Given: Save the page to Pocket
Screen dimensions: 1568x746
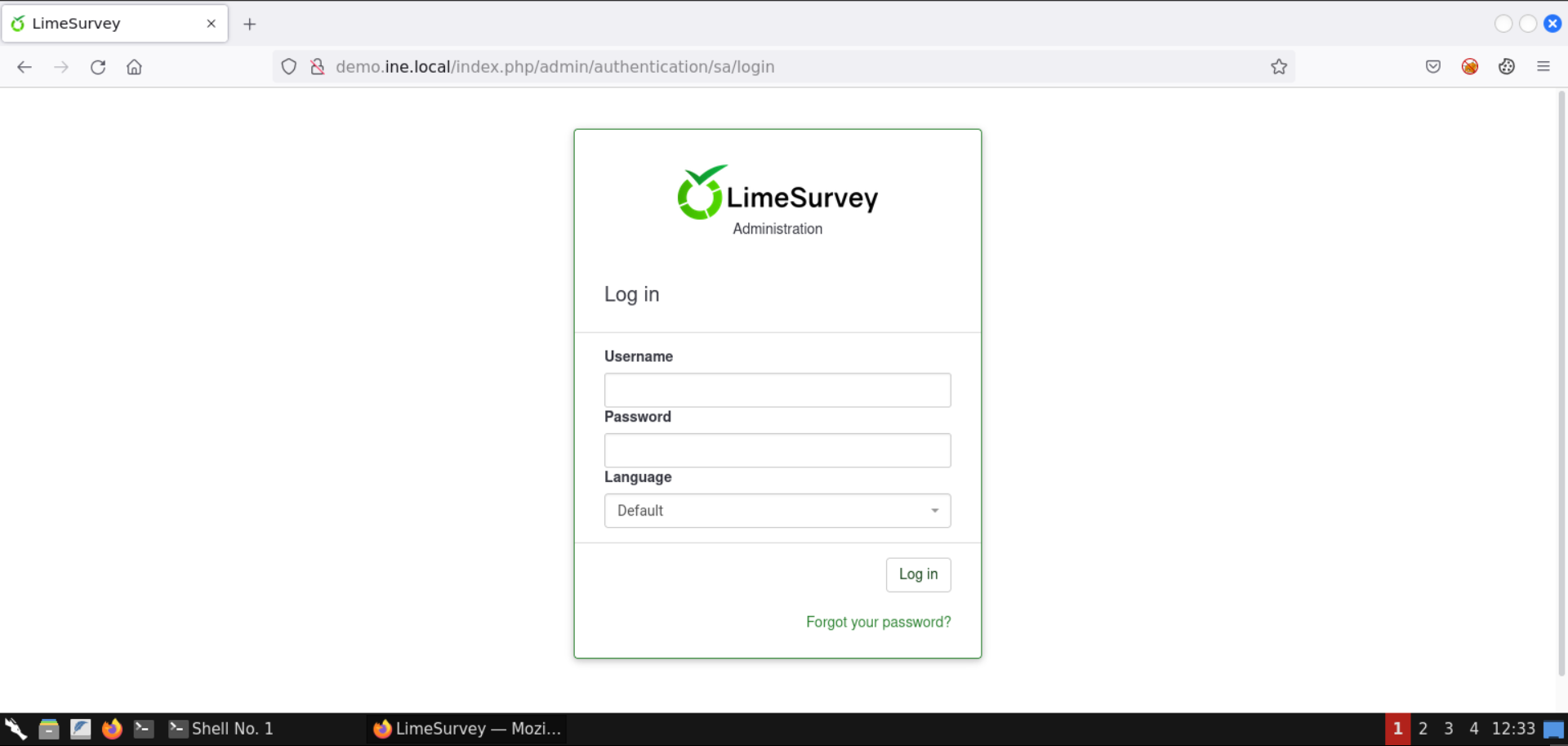Looking at the screenshot, I should click(1433, 66).
